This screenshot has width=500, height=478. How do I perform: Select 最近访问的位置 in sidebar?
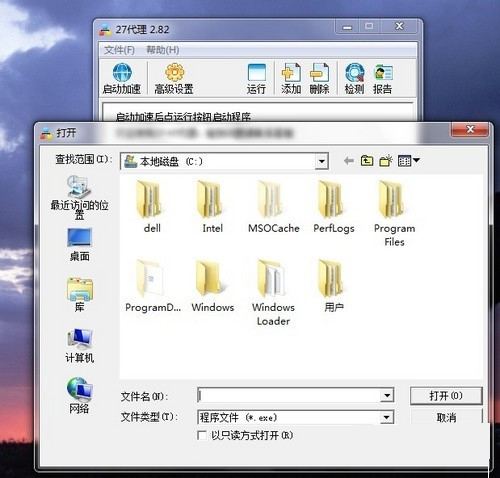point(79,197)
